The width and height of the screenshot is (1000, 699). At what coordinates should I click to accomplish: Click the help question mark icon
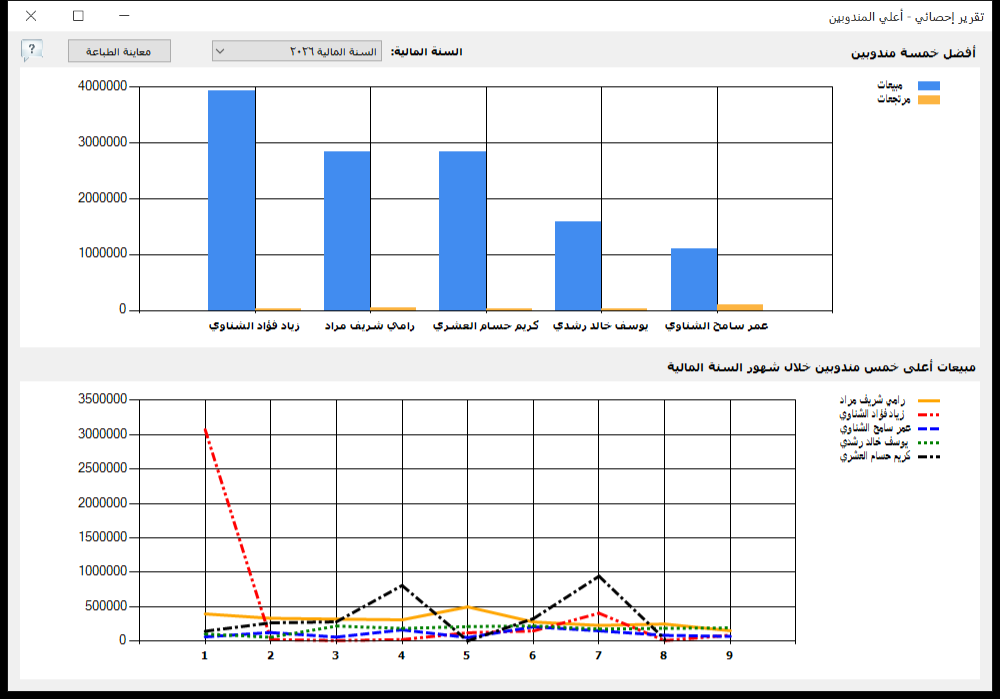pos(31,50)
